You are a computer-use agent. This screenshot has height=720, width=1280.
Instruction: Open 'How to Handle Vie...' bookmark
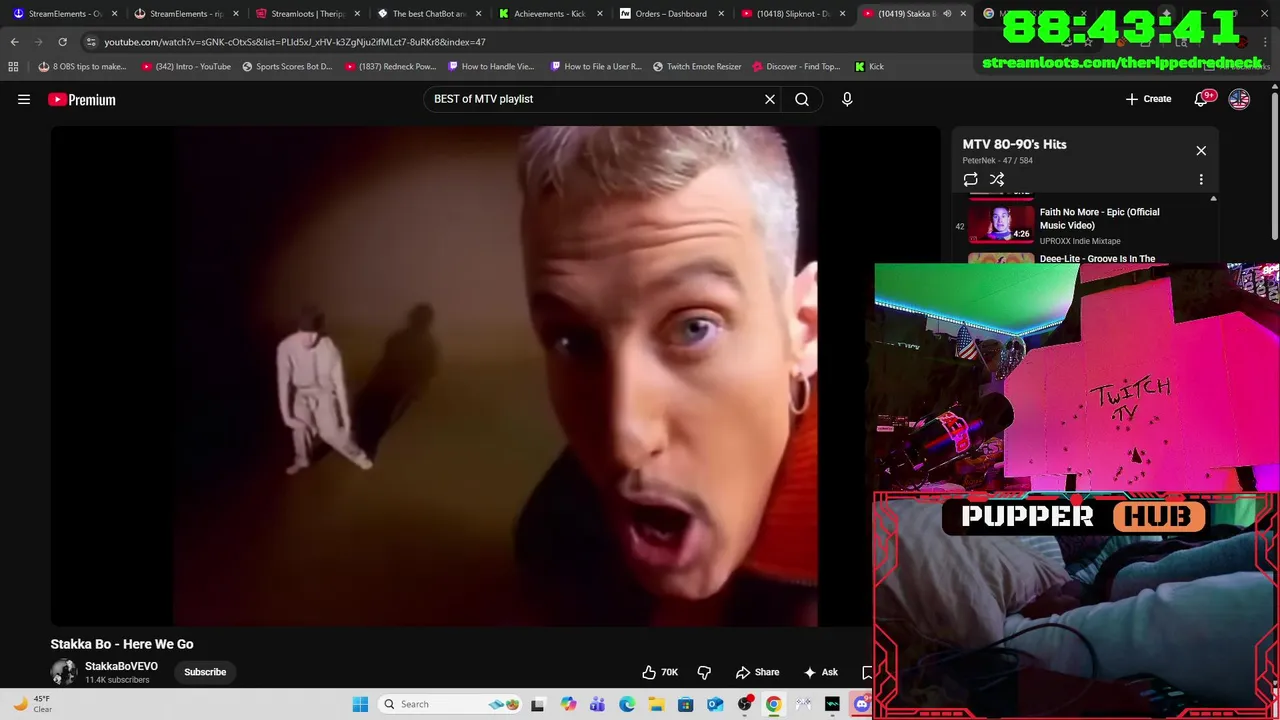491,66
